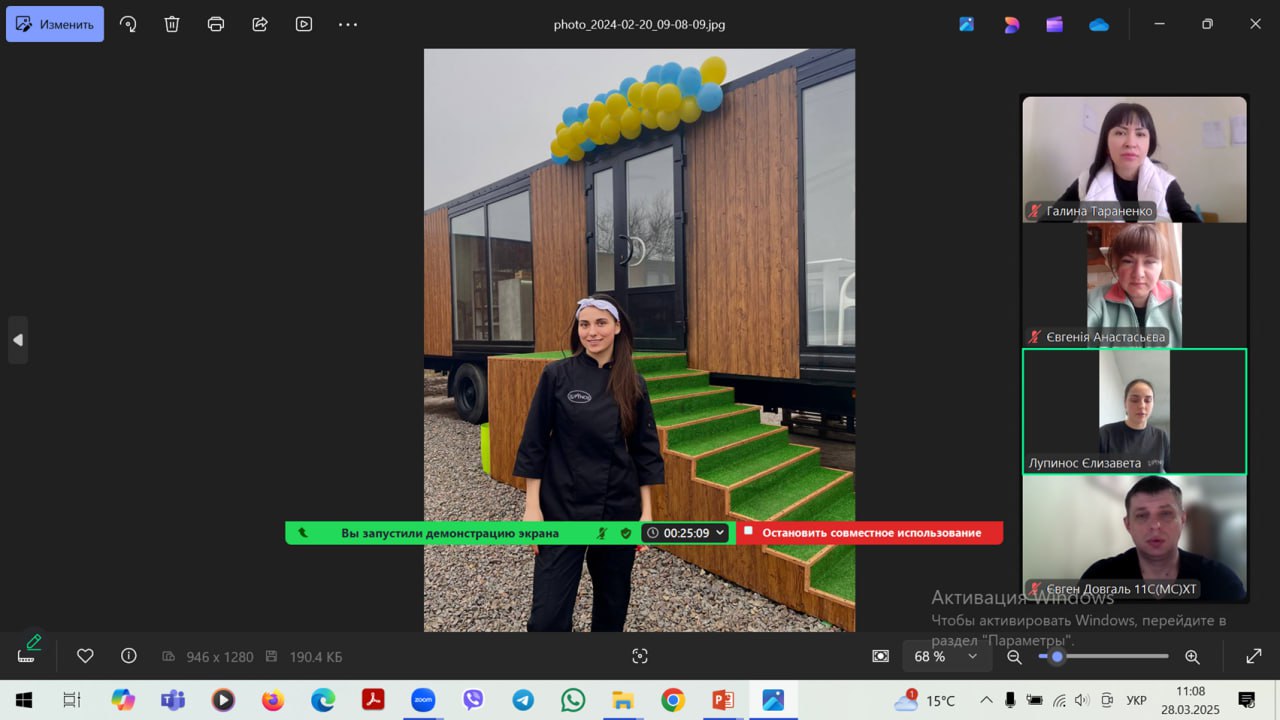This screenshot has height=720, width=1280.
Task: Switch to PowerPoint on the taskbar
Action: [x=723, y=700]
